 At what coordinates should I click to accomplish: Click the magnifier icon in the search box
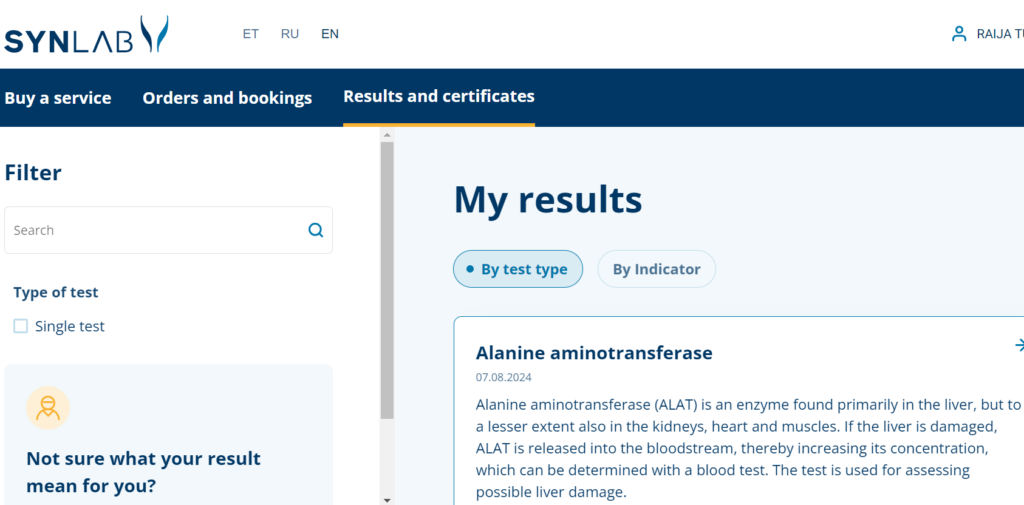(316, 230)
